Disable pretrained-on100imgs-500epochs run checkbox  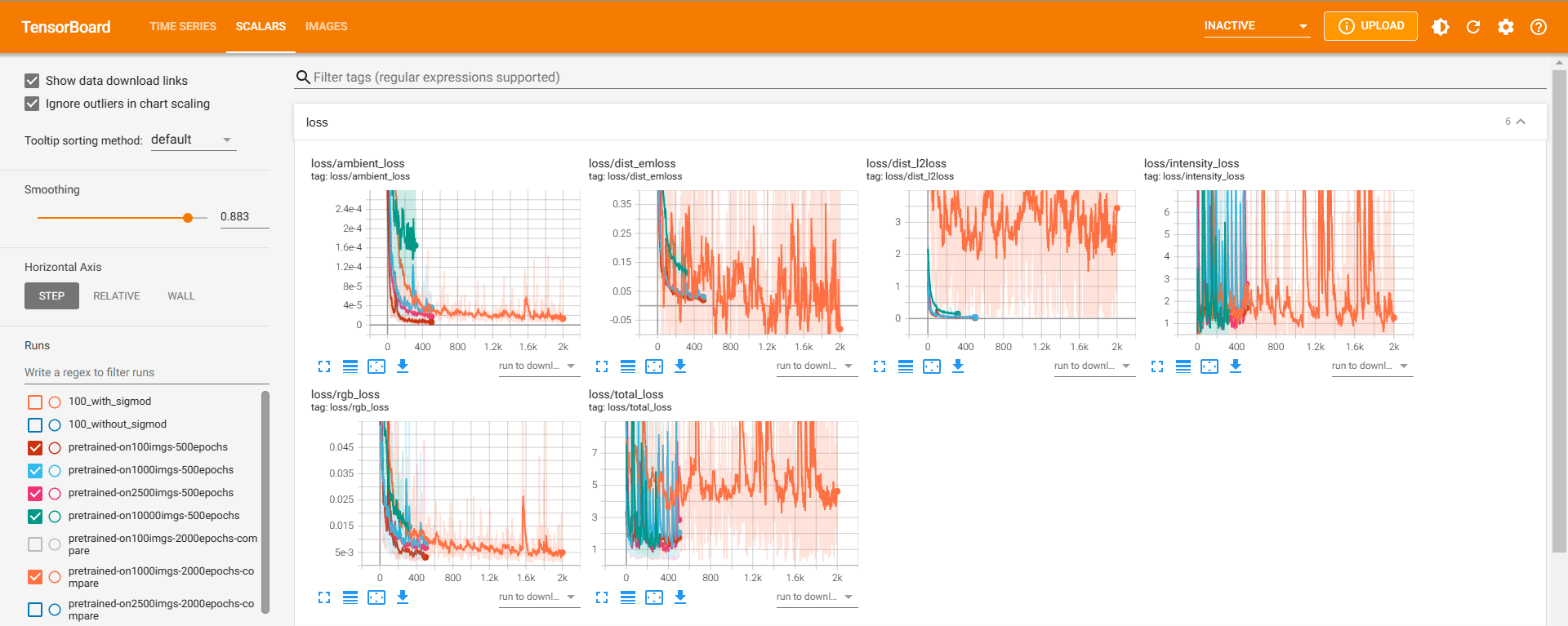[35, 447]
